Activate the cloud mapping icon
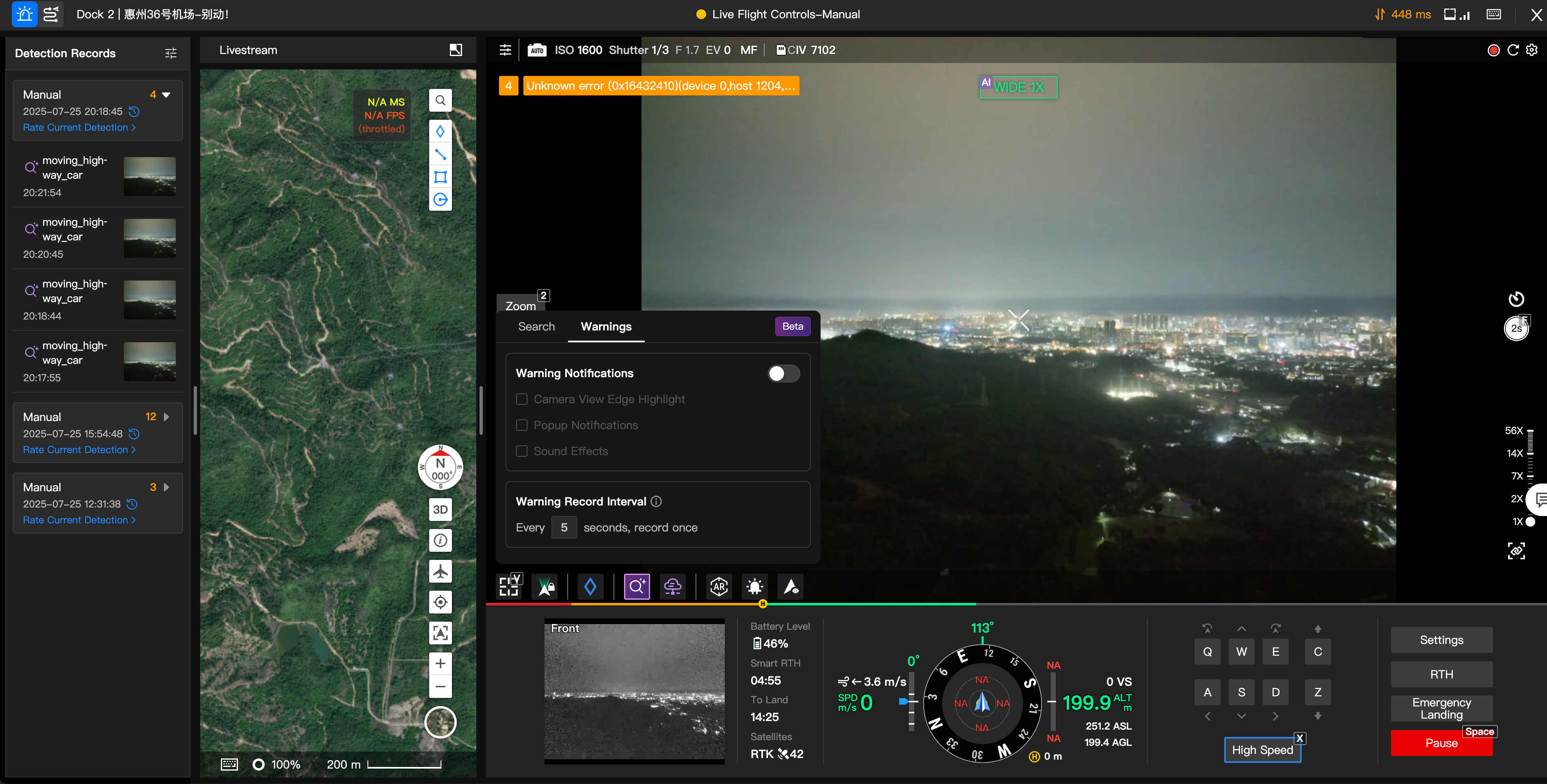The height and width of the screenshot is (784, 1547). [673, 587]
